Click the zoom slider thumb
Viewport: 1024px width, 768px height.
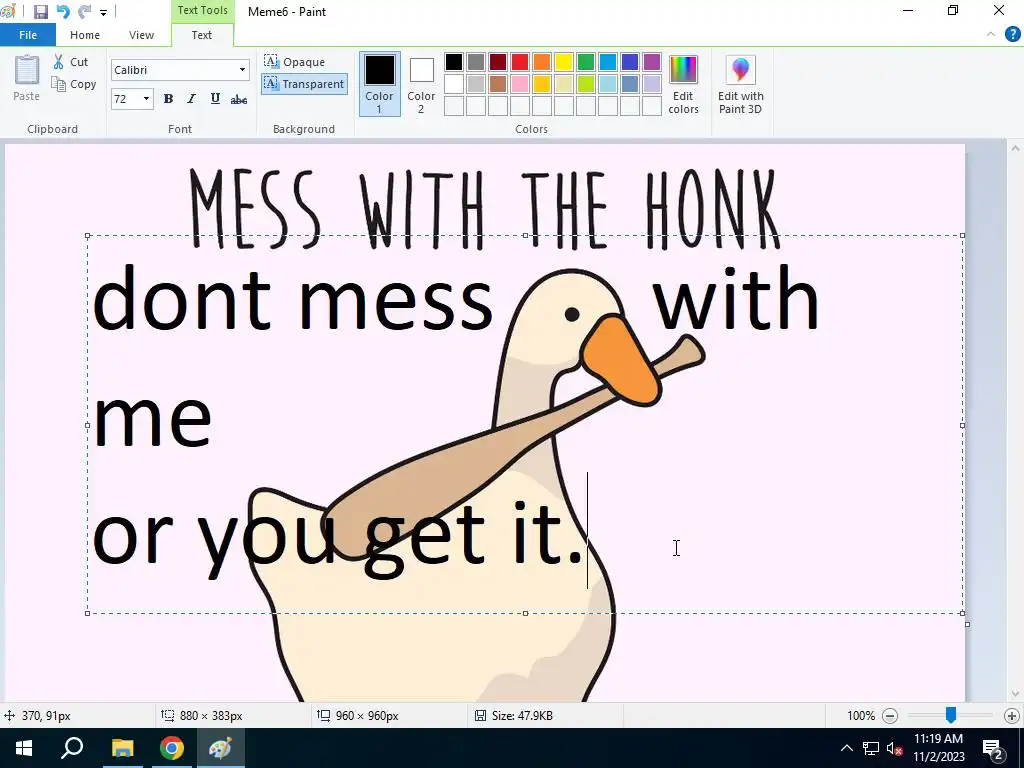pyautogui.click(x=951, y=716)
